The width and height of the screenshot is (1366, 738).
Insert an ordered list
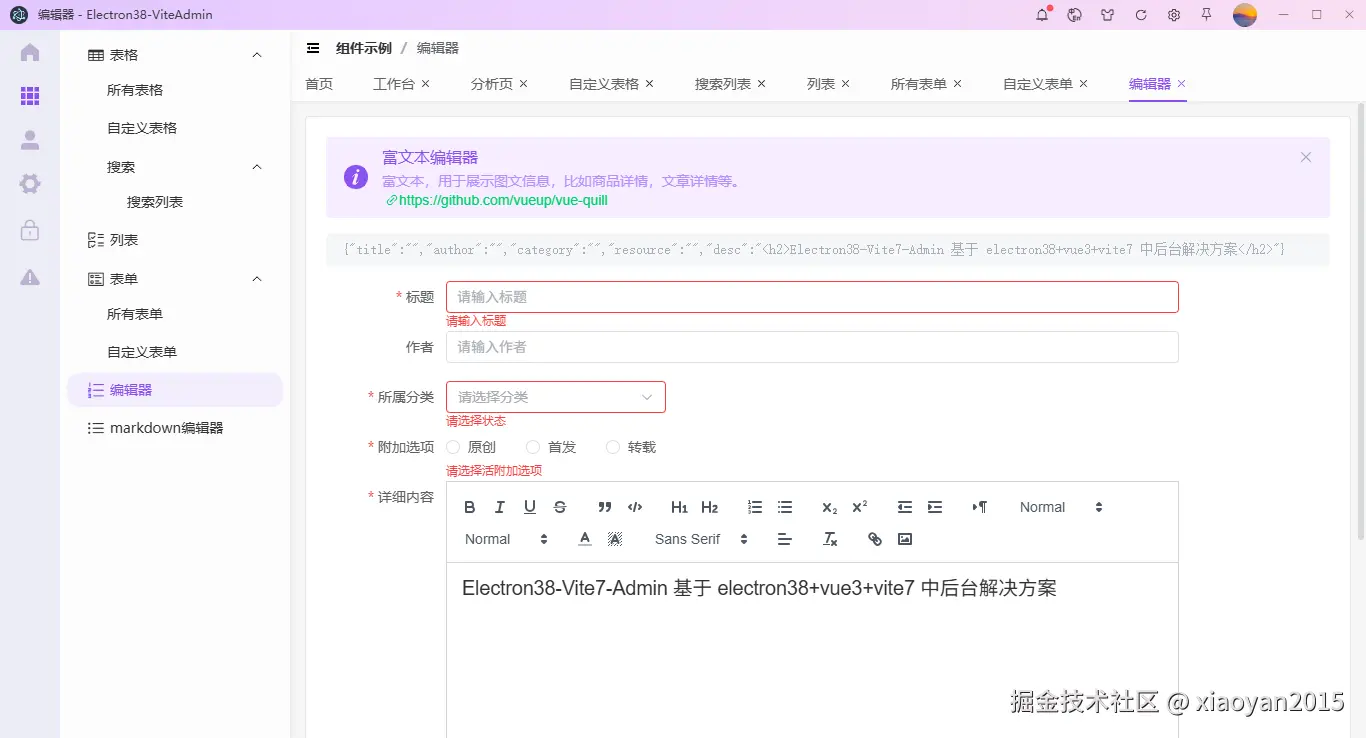(x=755, y=507)
